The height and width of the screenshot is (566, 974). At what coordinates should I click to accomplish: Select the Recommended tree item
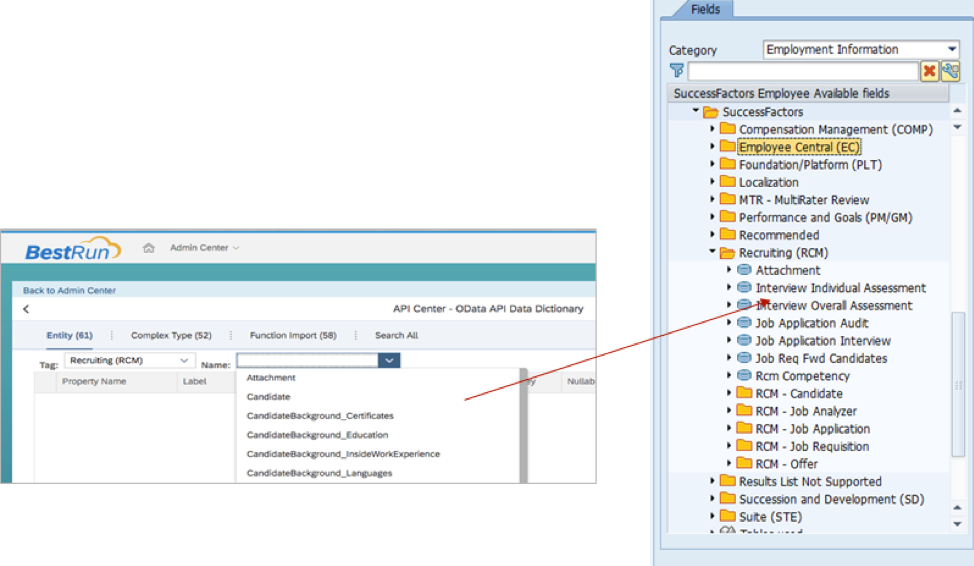click(779, 235)
